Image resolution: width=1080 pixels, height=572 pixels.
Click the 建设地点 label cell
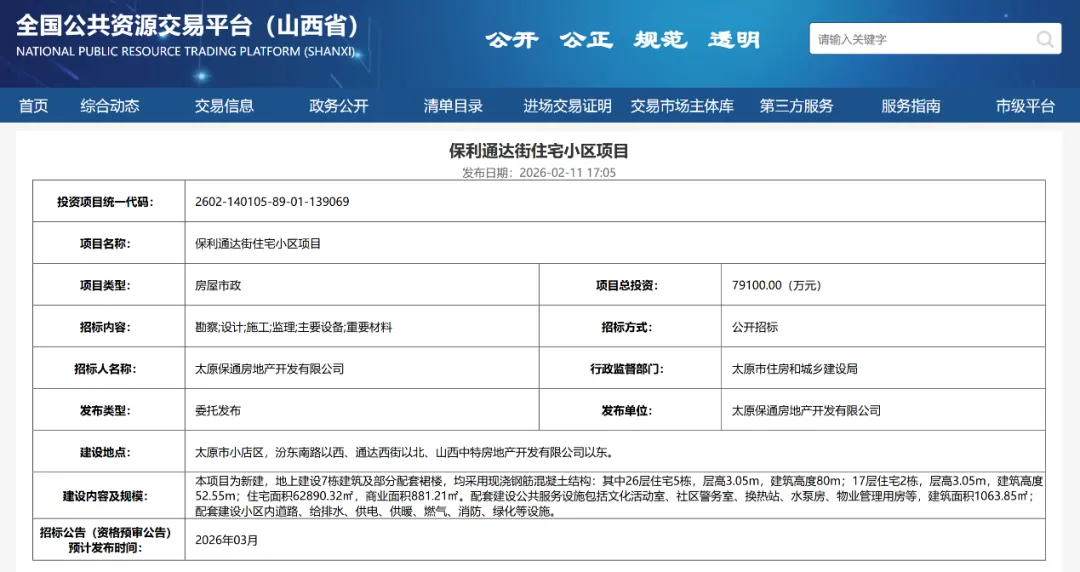109,452
